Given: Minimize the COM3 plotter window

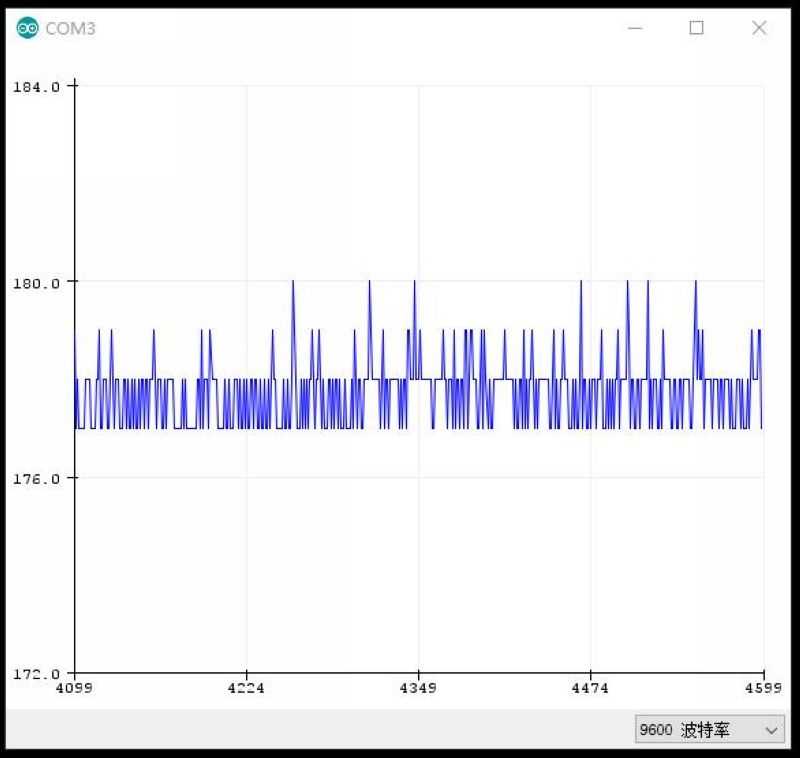Looking at the screenshot, I should (635, 28).
